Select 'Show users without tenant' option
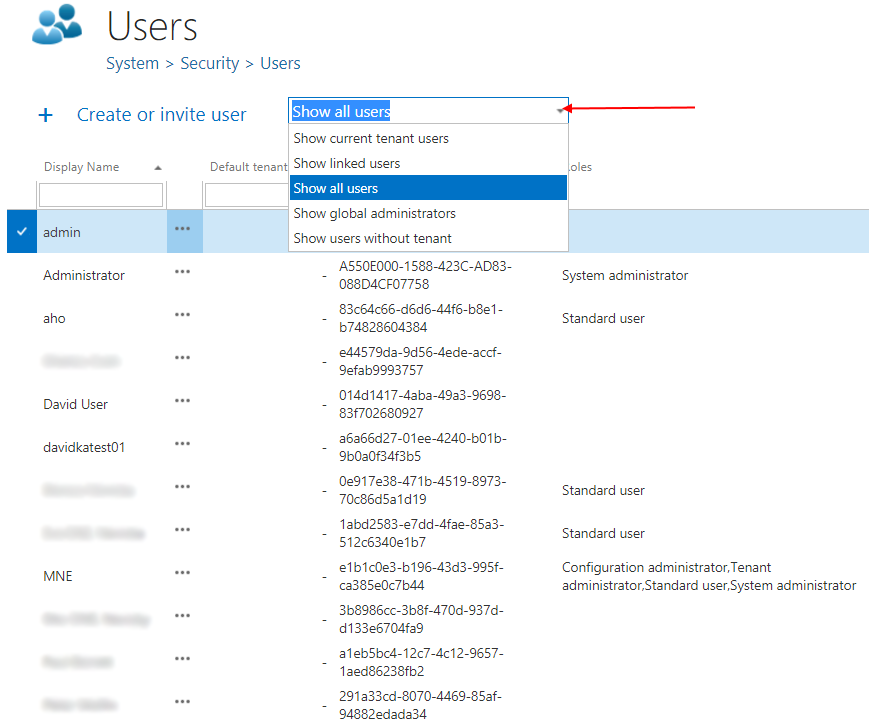 click(x=372, y=238)
